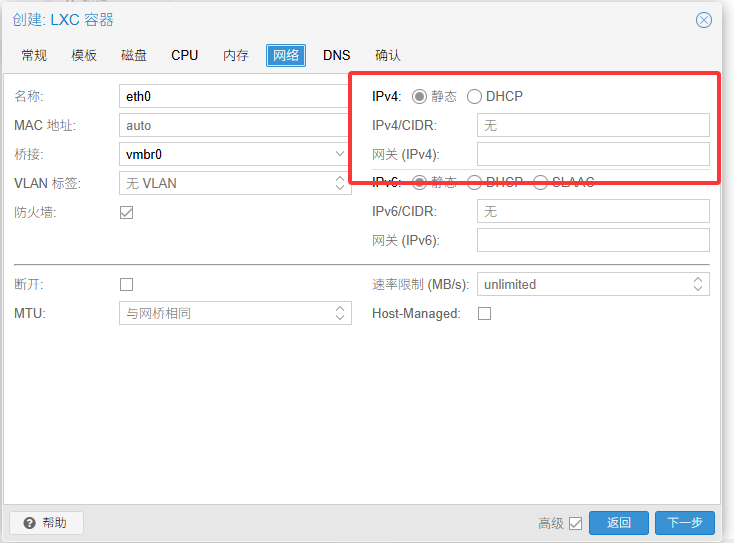
Task: Switch to the CPU tab
Action: tap(185, 56)
